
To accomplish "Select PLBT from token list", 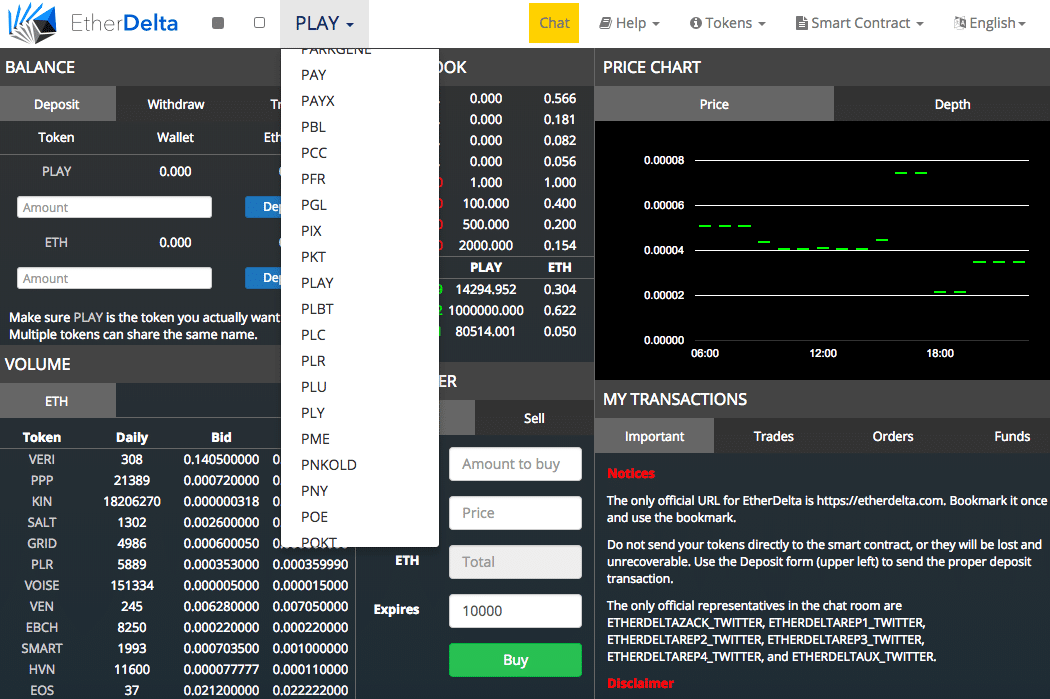I will [x=360, y=309].
